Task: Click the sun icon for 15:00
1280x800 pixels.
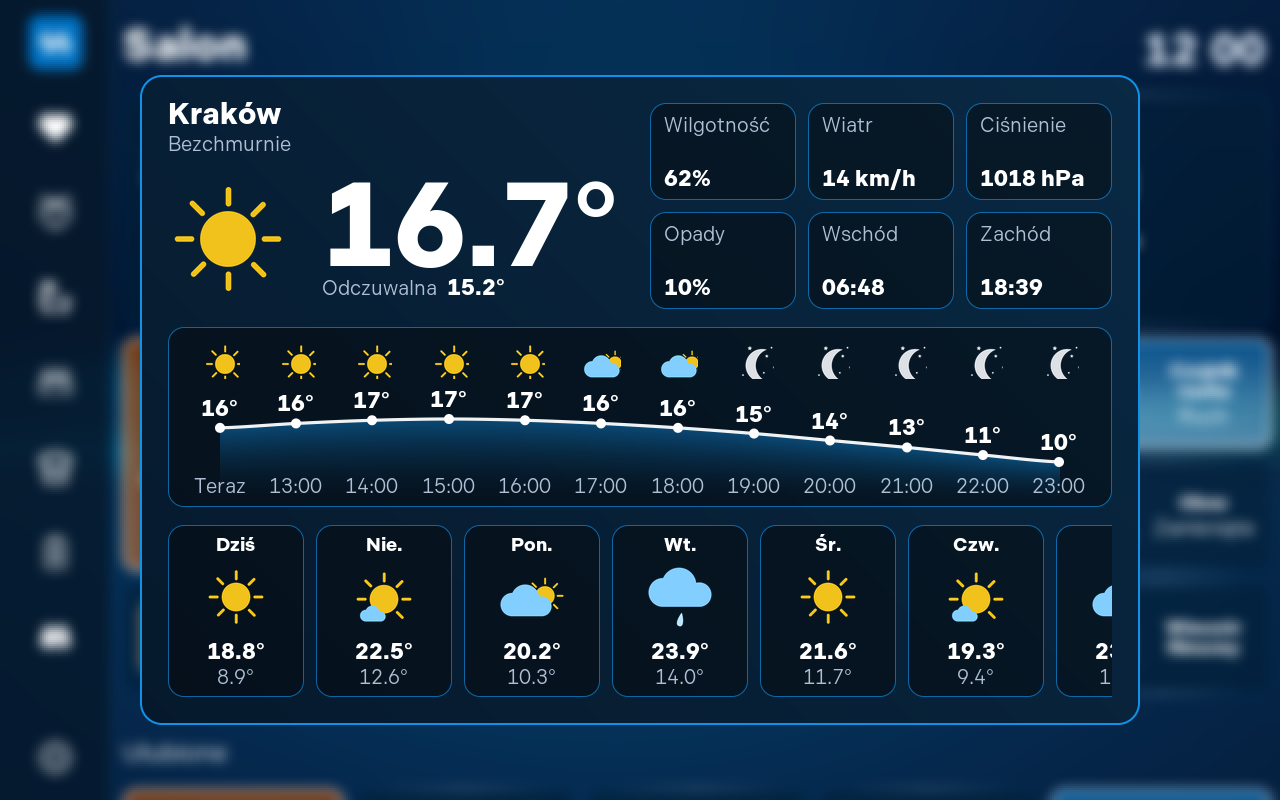Action: coord(453,363)
